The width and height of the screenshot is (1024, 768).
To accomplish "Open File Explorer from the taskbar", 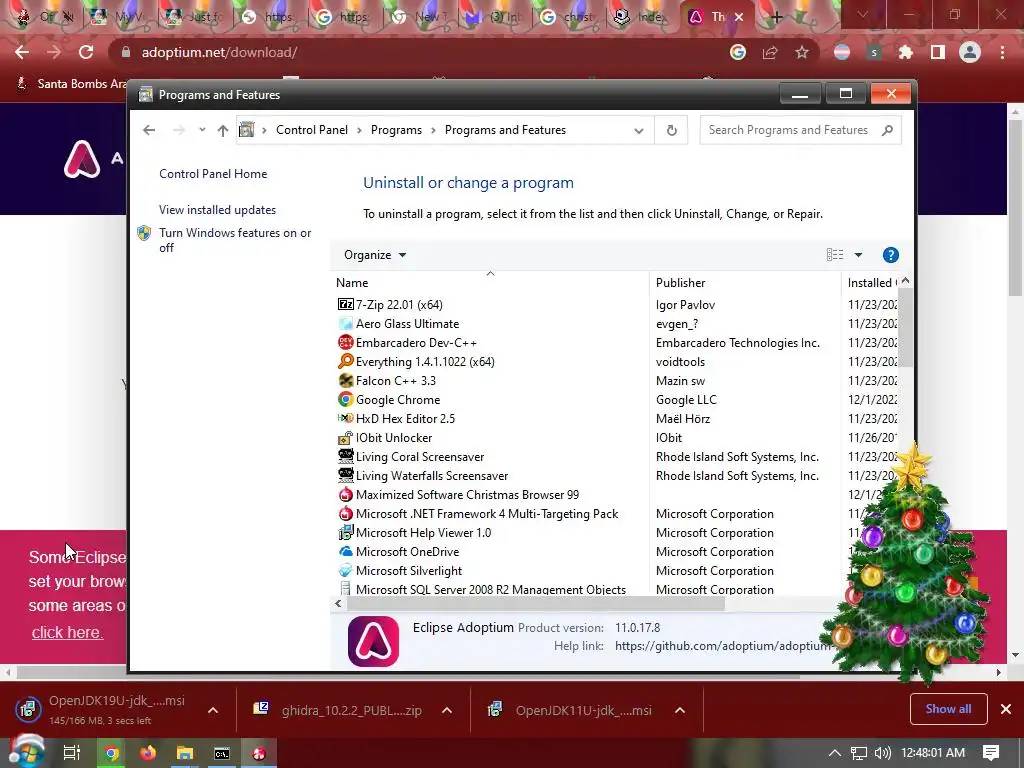I will pyautogui.click(x=185, y=753).
